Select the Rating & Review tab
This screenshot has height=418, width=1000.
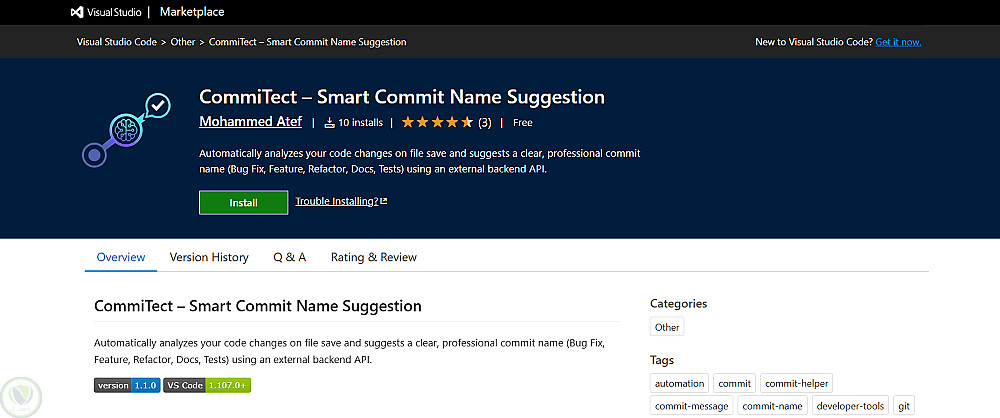(373, 257)
